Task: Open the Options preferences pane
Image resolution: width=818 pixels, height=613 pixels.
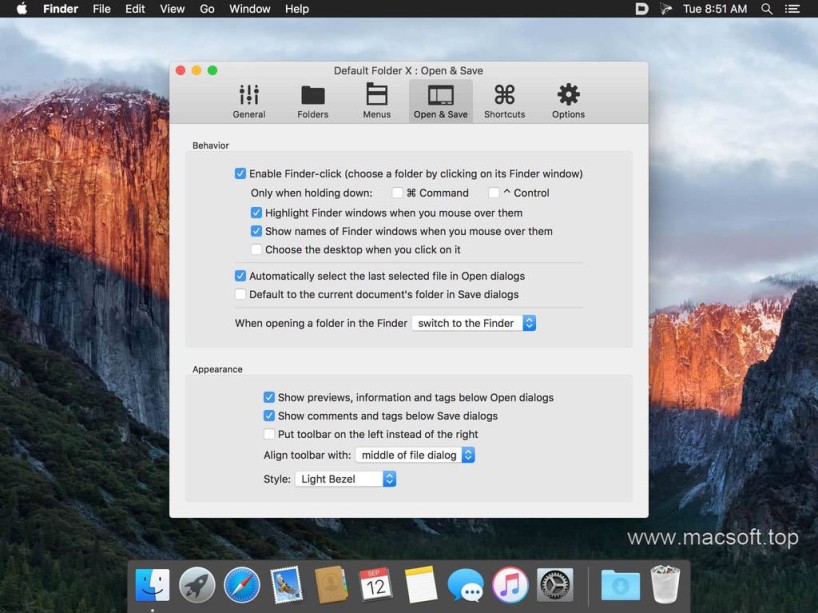Action: click(x=568, y=101)
